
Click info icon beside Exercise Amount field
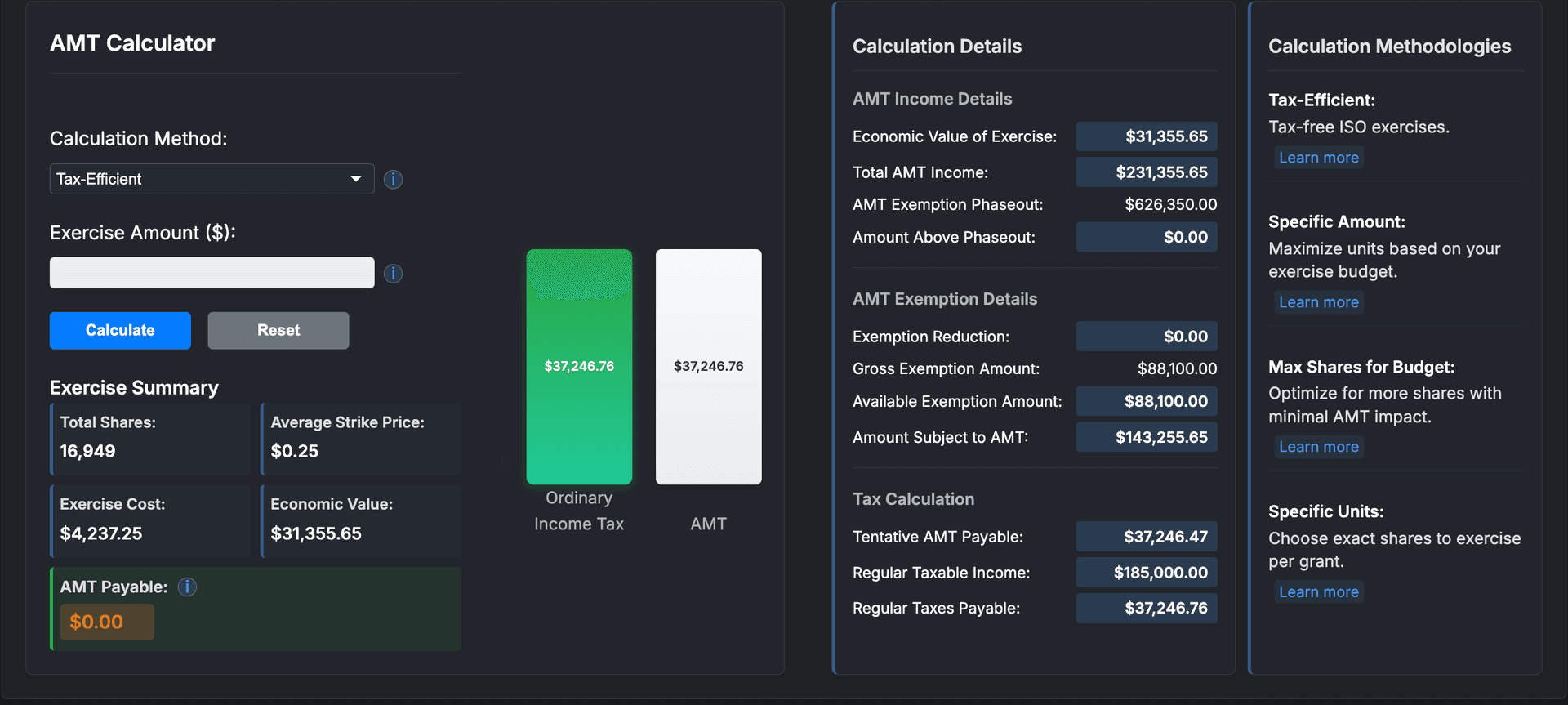393,273
